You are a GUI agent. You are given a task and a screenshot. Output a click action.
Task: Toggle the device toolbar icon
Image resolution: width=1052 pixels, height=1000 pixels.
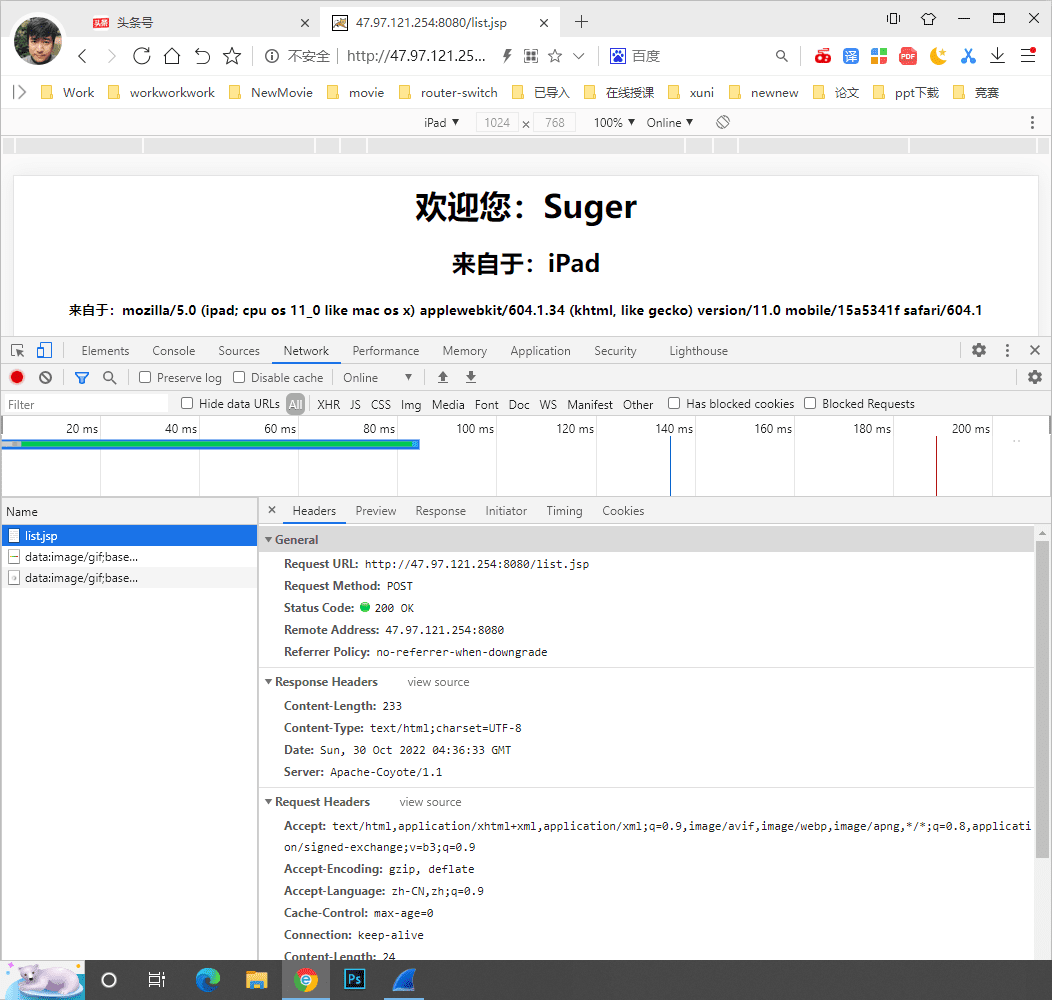coord(44,350)
